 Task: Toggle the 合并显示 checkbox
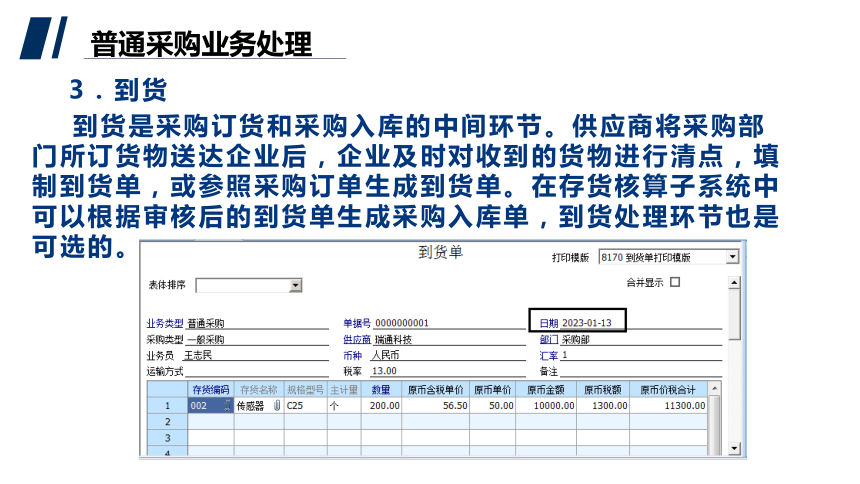click(675, 282)
